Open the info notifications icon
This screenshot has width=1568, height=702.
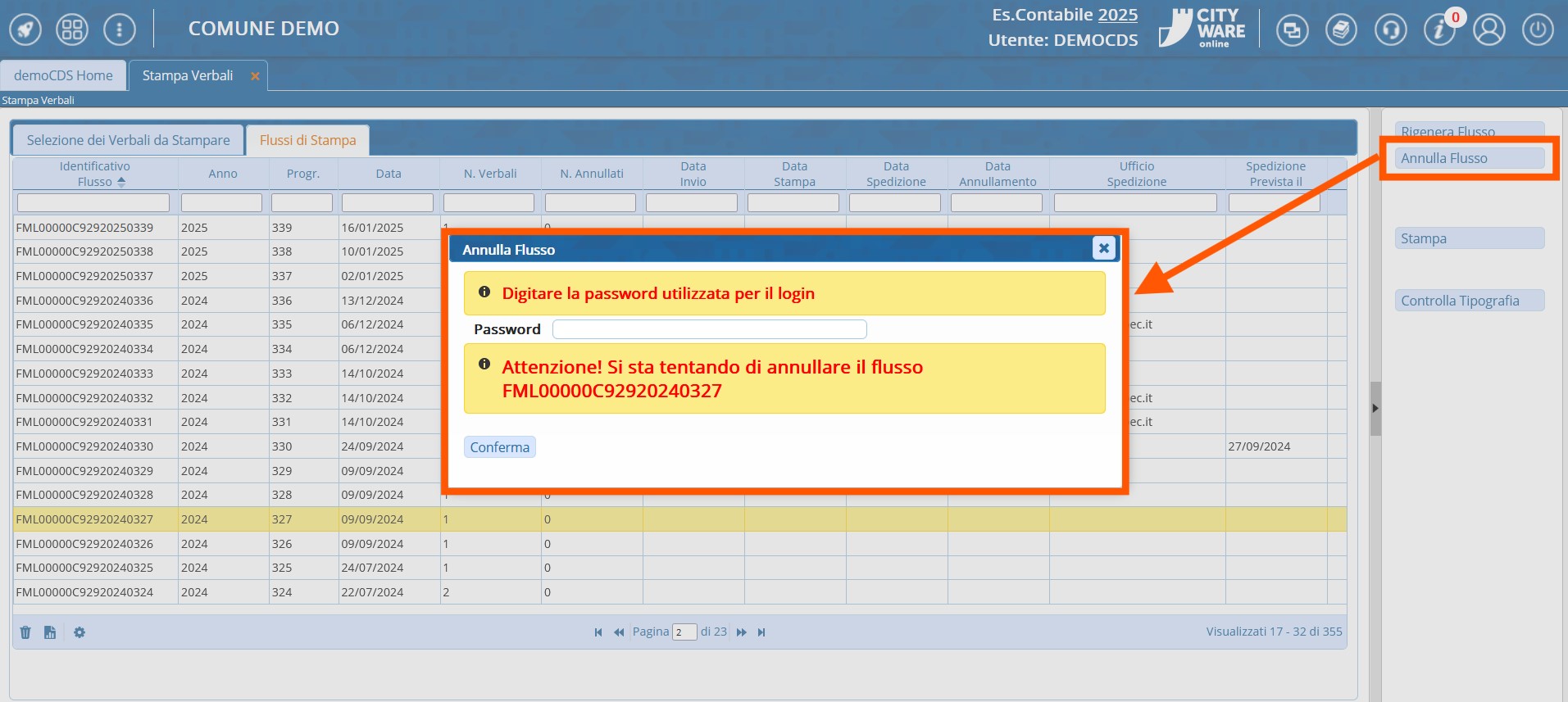1438,30
